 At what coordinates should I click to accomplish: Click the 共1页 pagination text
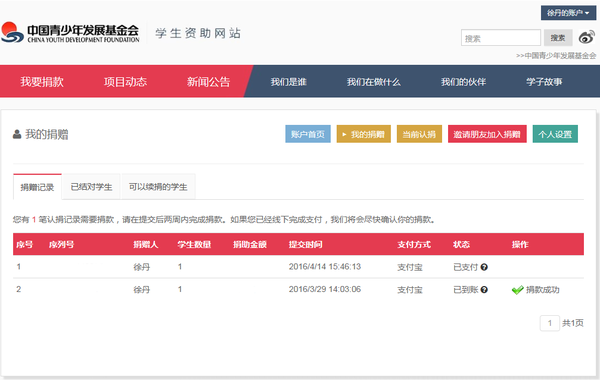pyautogui.click(x=572, y=323)
